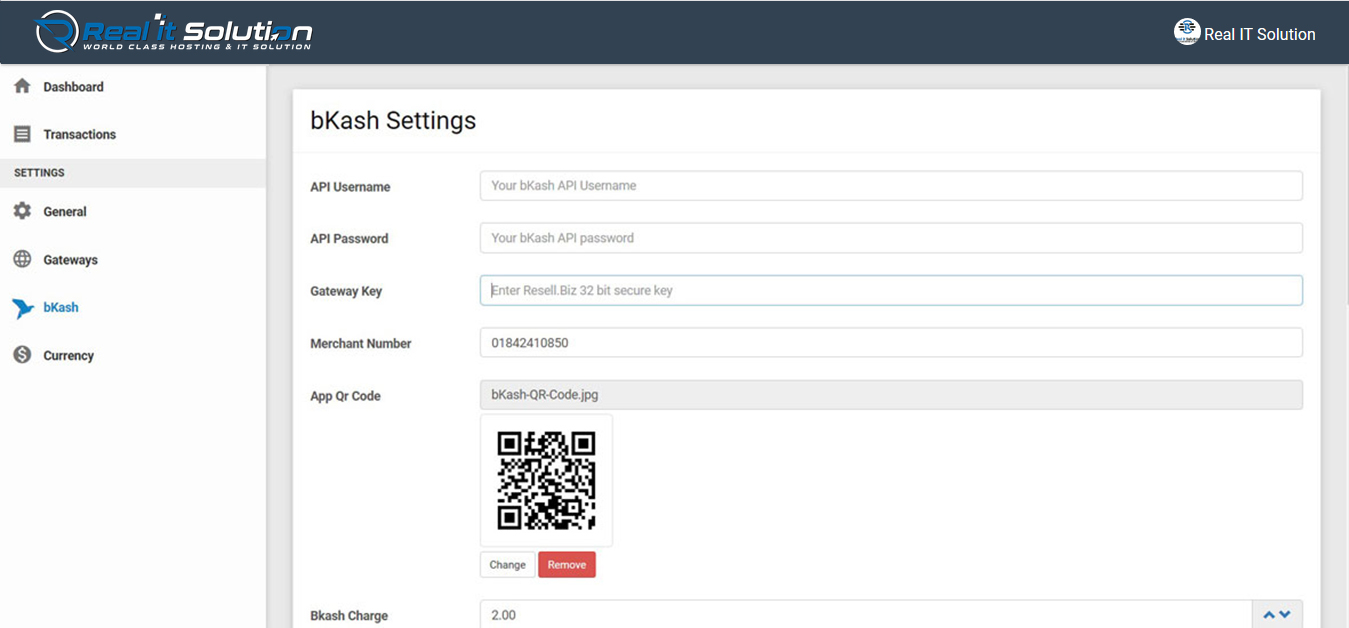Image resolution: width=1349 pixels, height=628 pixels.
Task: Click the Real IT Solution header logo
Action: (x=174, y=32)
